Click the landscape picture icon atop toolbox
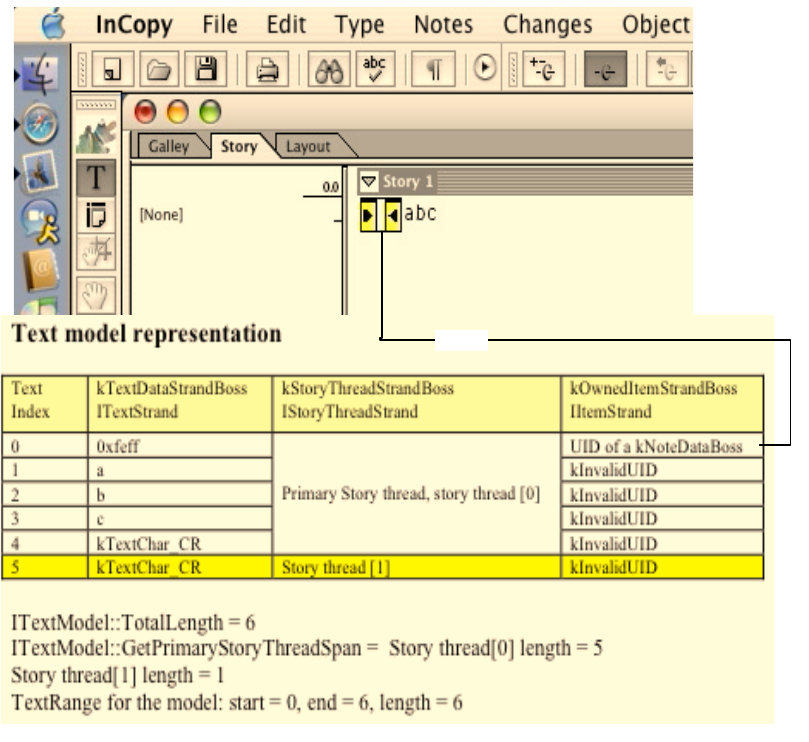 (96, 136)
